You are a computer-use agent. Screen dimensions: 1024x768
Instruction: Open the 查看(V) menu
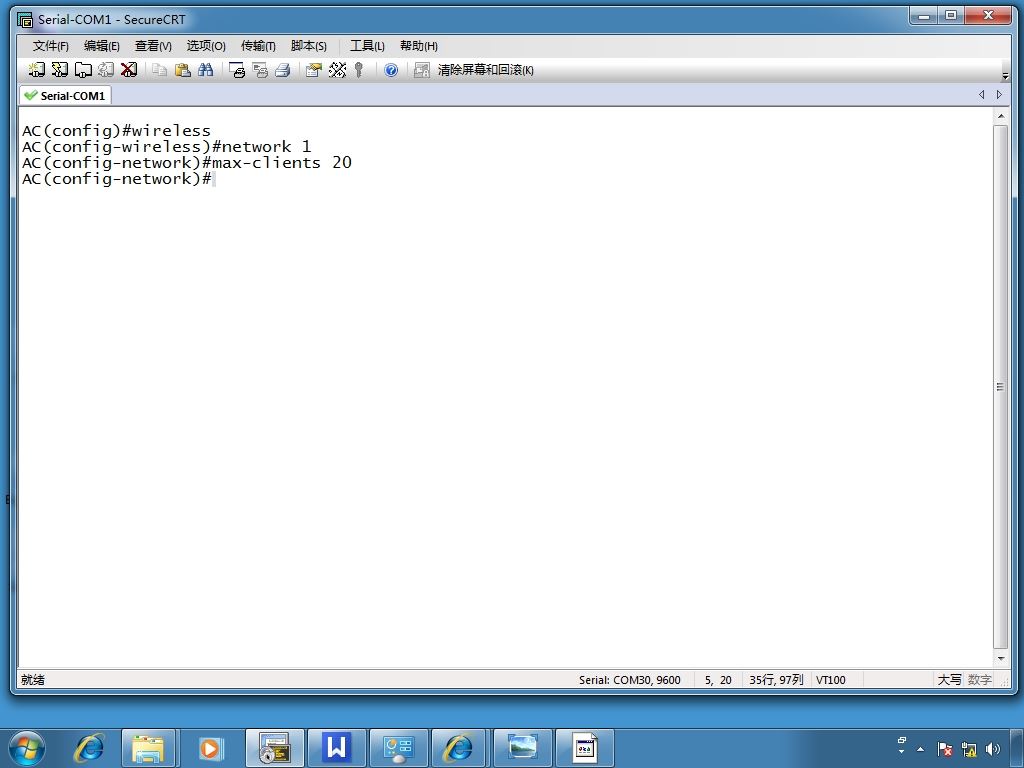coord(153,46)
